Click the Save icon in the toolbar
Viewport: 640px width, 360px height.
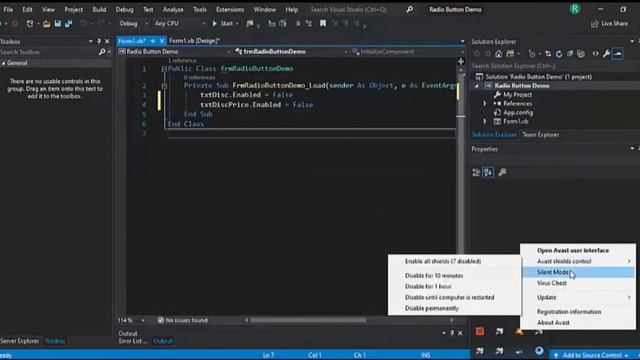pos(58,24)
